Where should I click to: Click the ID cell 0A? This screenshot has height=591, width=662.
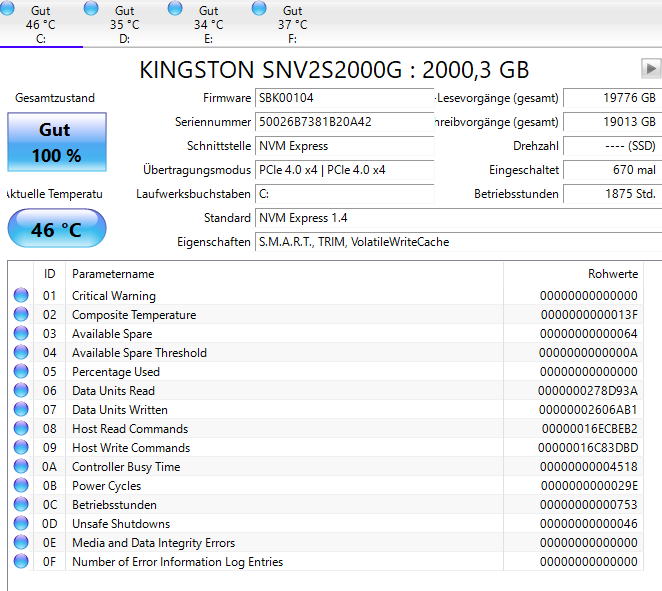click(x=49, y=467)
